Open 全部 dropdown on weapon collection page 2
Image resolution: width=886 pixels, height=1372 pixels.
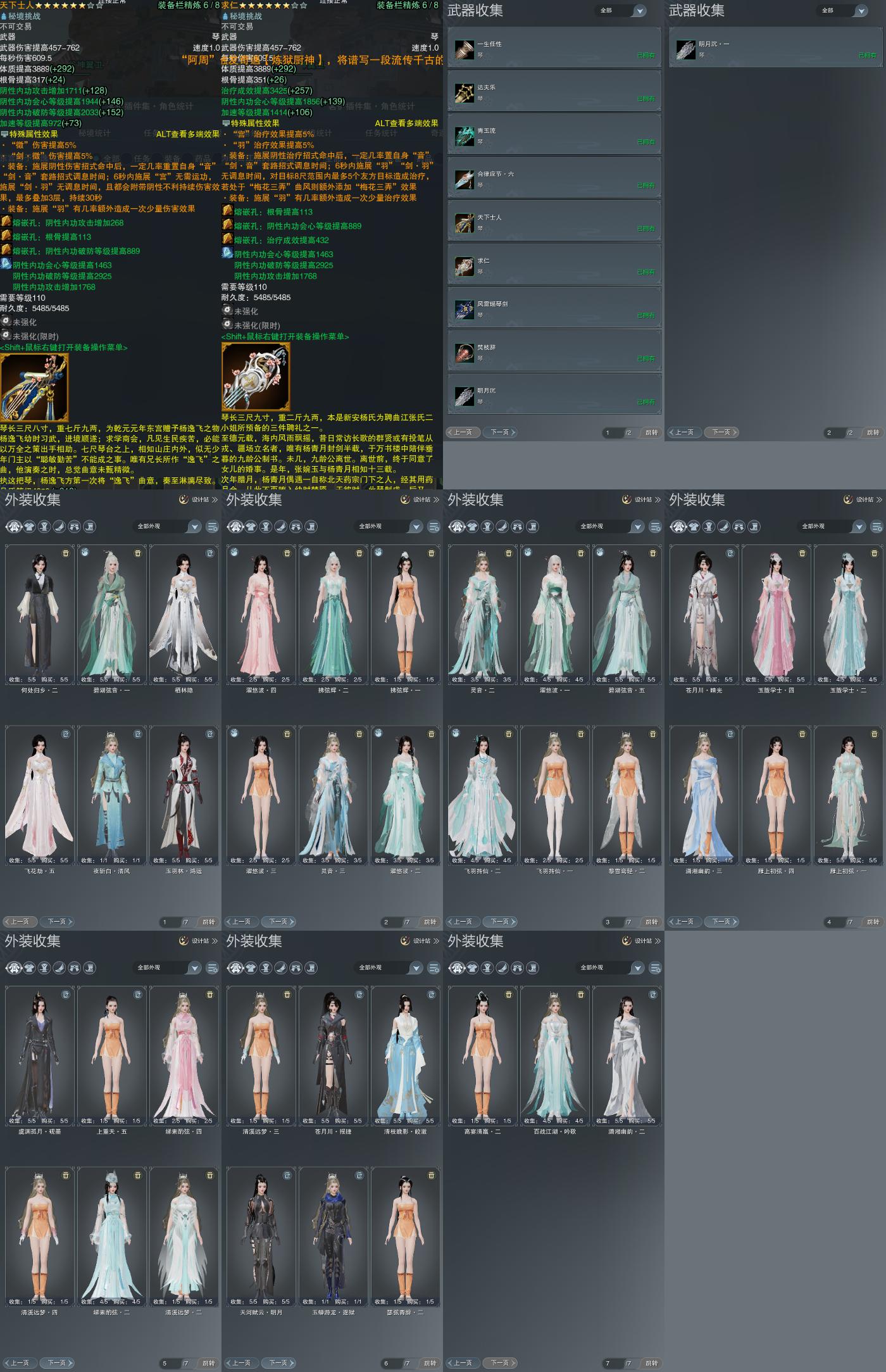click(x=844, y=11)
